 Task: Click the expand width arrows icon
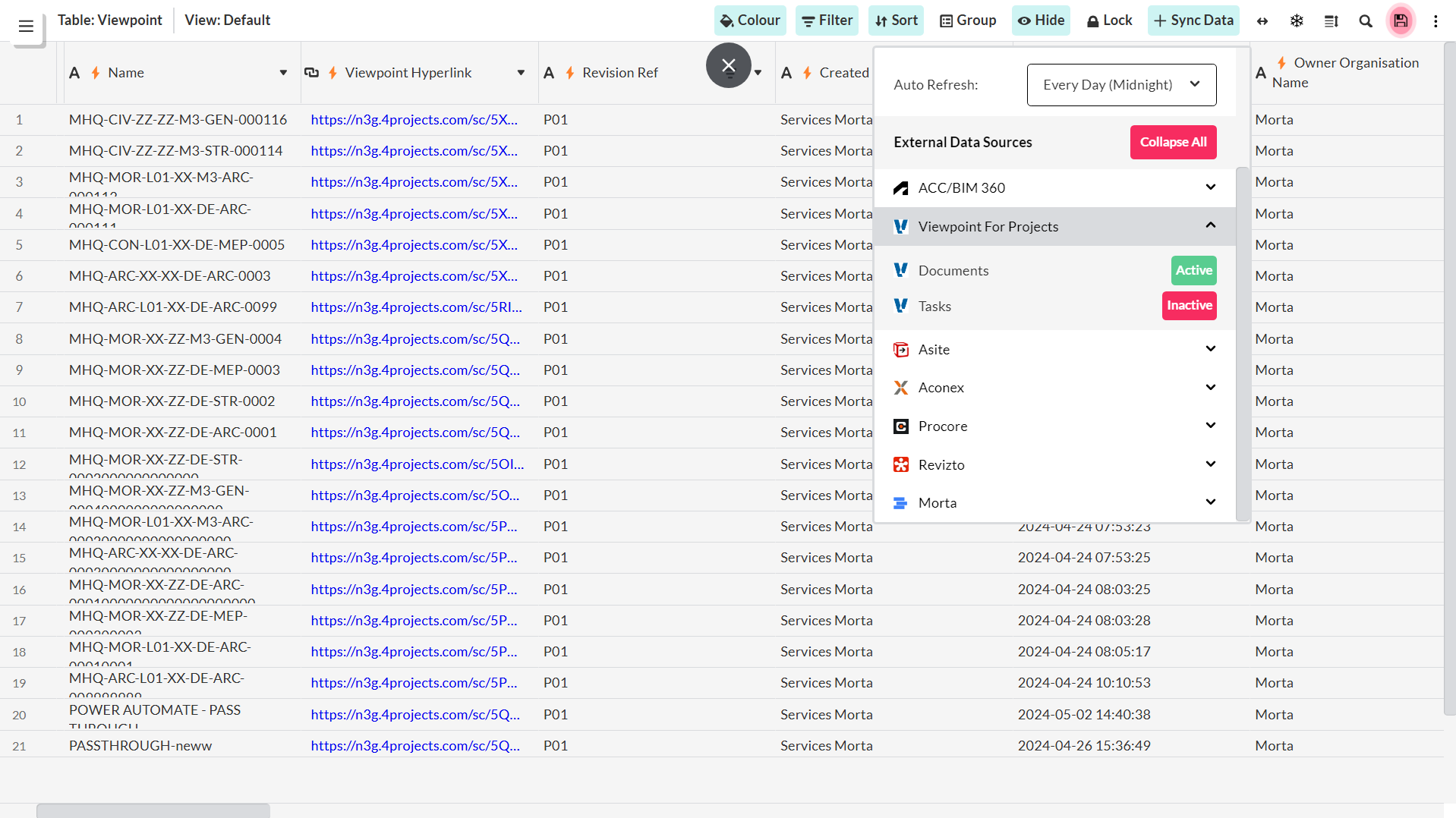[x=1262, y=21]
